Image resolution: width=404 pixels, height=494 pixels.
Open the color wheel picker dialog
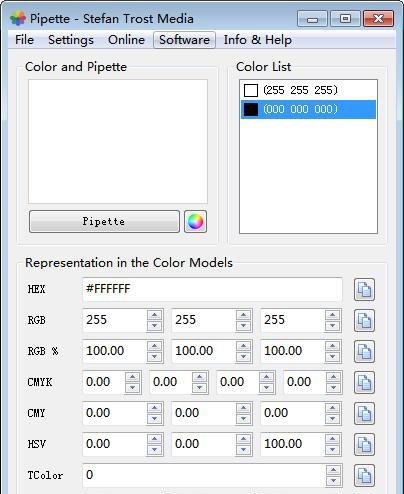point(195,221)
